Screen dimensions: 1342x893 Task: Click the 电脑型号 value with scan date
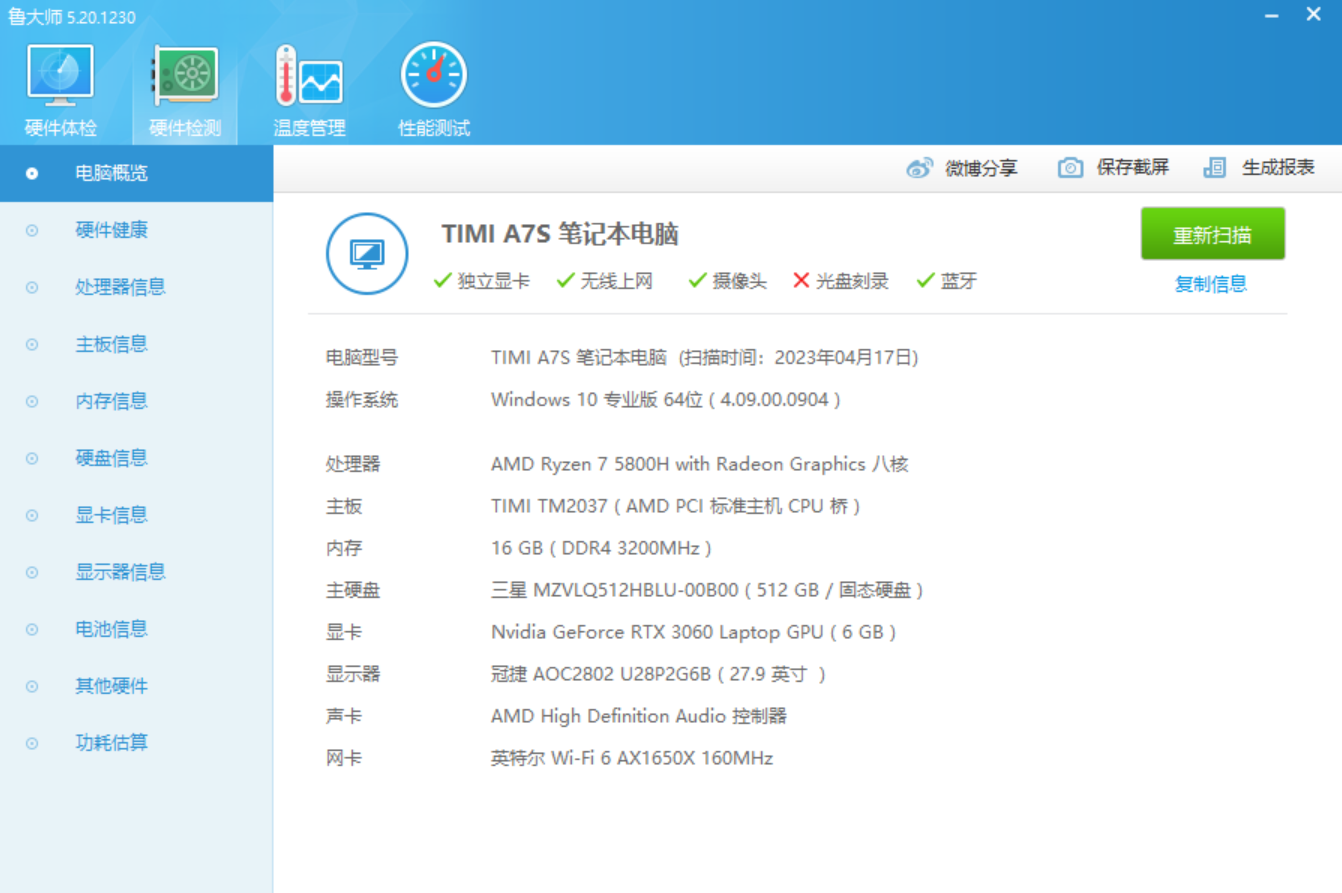(x=705, y=357)
